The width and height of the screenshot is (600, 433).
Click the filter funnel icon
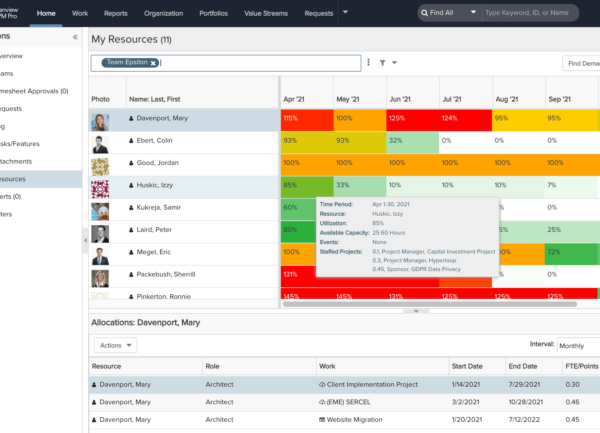[x=383, y=62]
